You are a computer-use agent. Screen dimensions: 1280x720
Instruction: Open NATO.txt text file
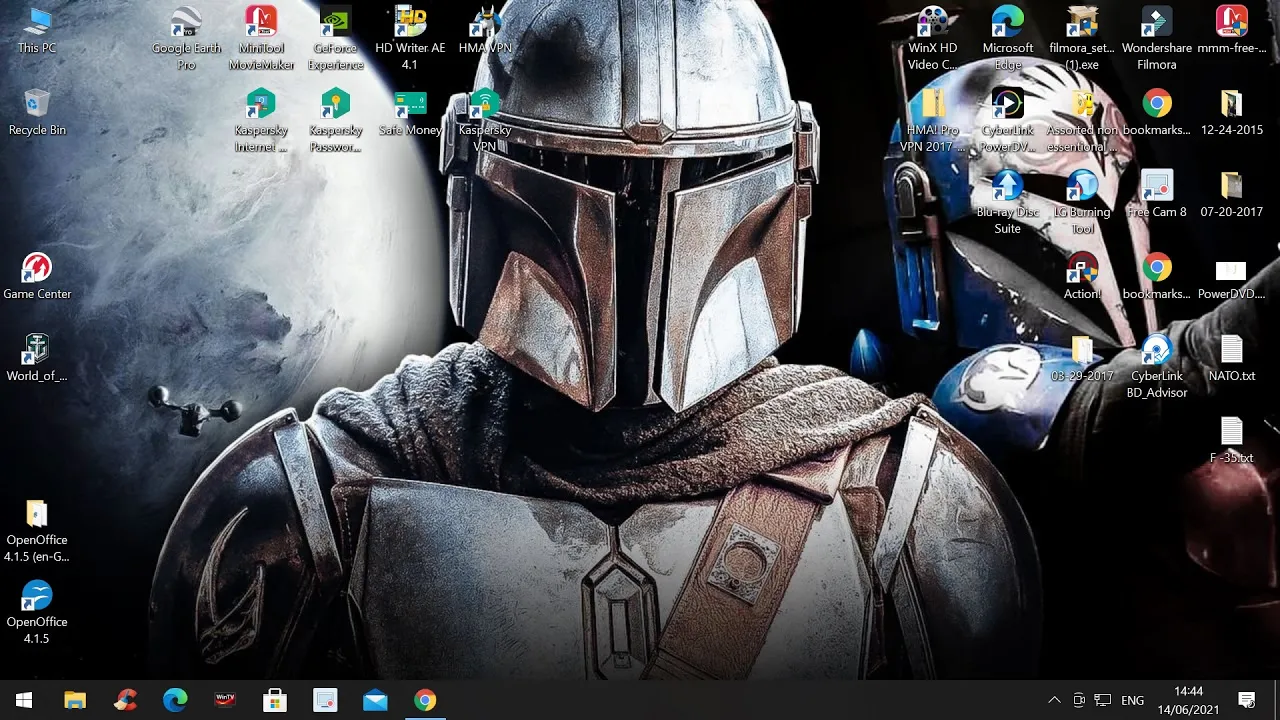pos(1231,358)
